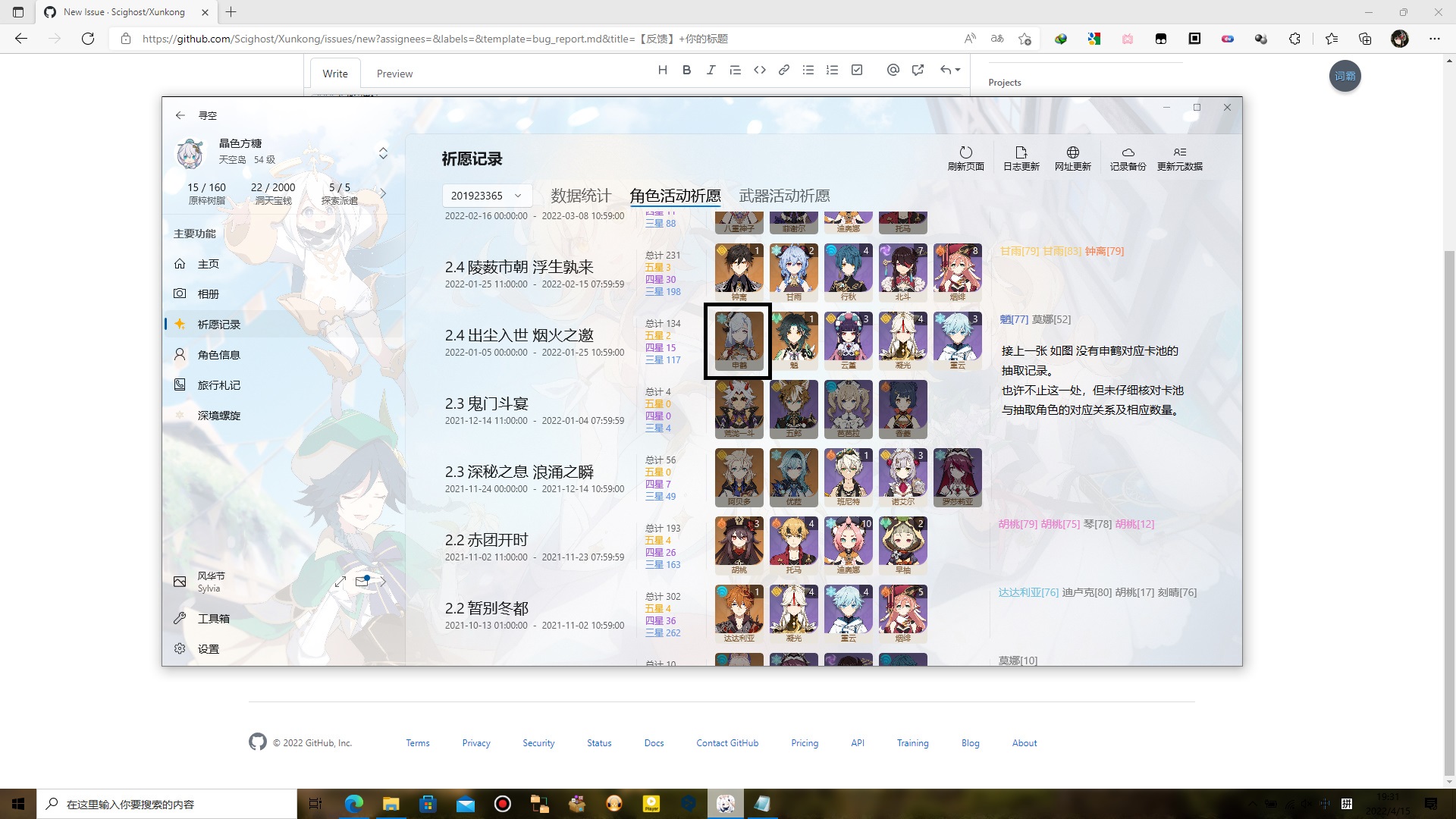Open the 数据统计 tab
1456x819 pixels.
pyautogui.click(x=581, y=196)
